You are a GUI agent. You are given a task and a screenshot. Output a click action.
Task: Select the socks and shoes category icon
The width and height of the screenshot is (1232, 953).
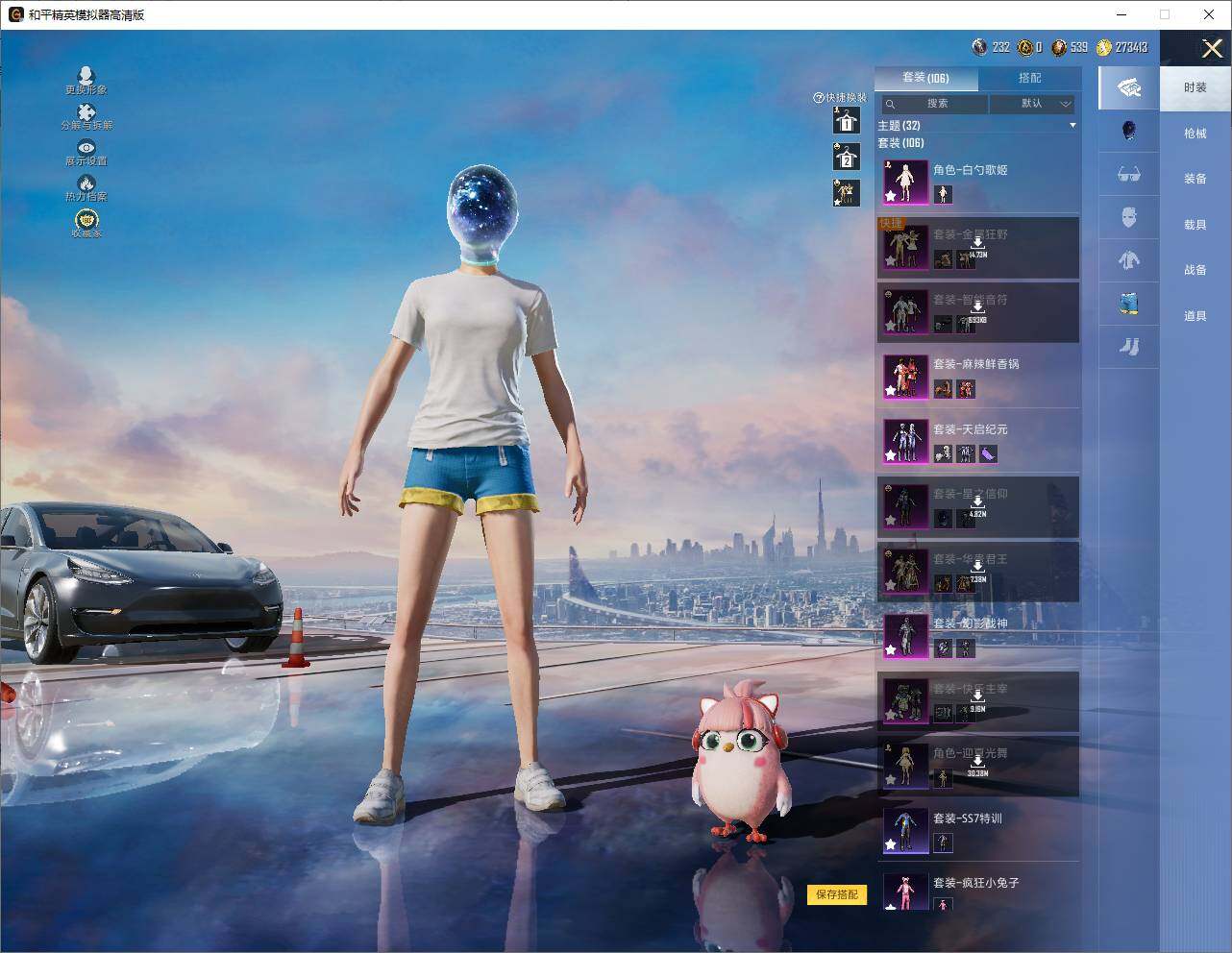tap(1128, 347)
